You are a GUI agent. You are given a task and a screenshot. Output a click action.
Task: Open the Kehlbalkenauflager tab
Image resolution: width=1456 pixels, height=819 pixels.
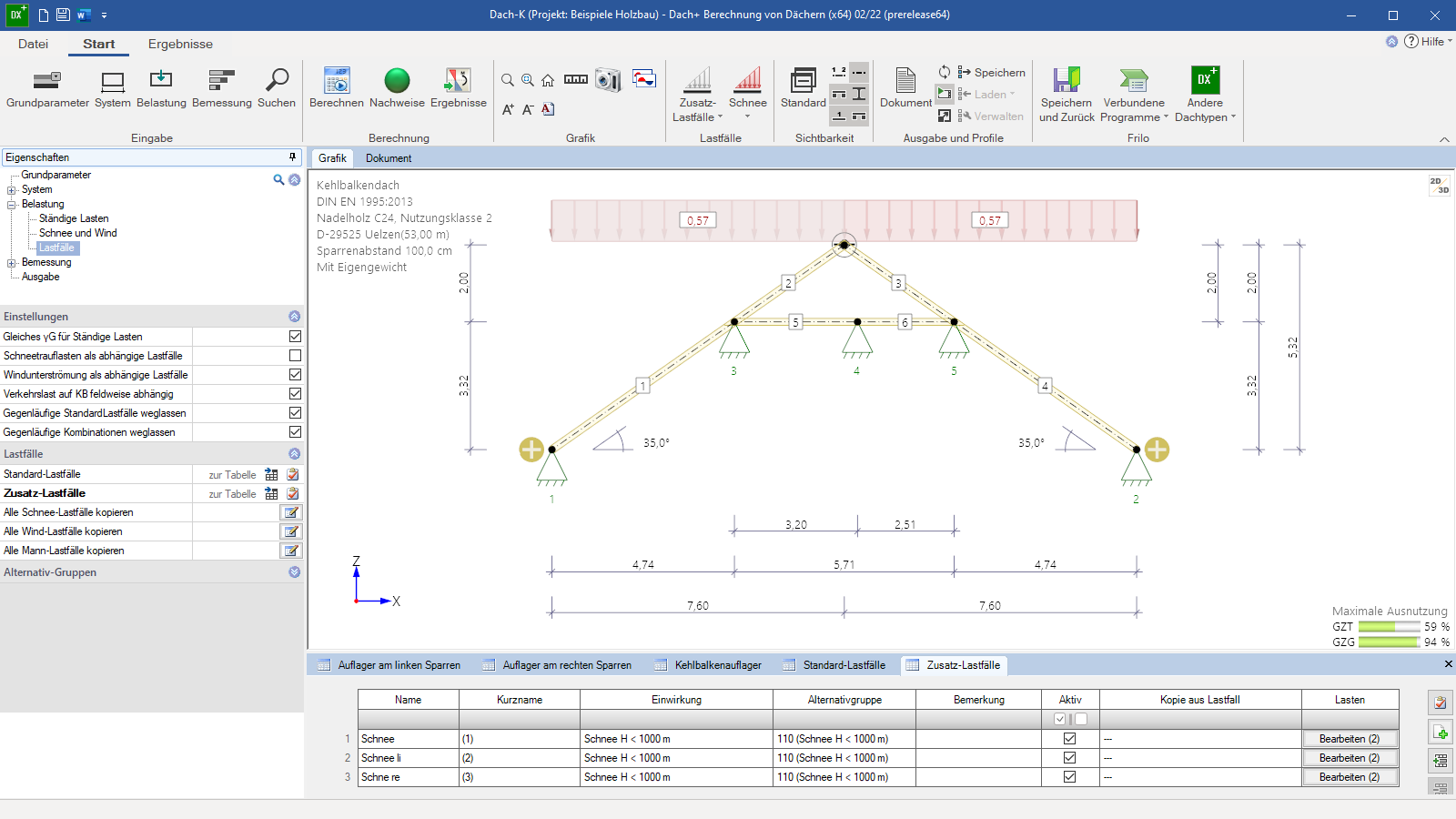pyautogui.click(x=709, y=665)
